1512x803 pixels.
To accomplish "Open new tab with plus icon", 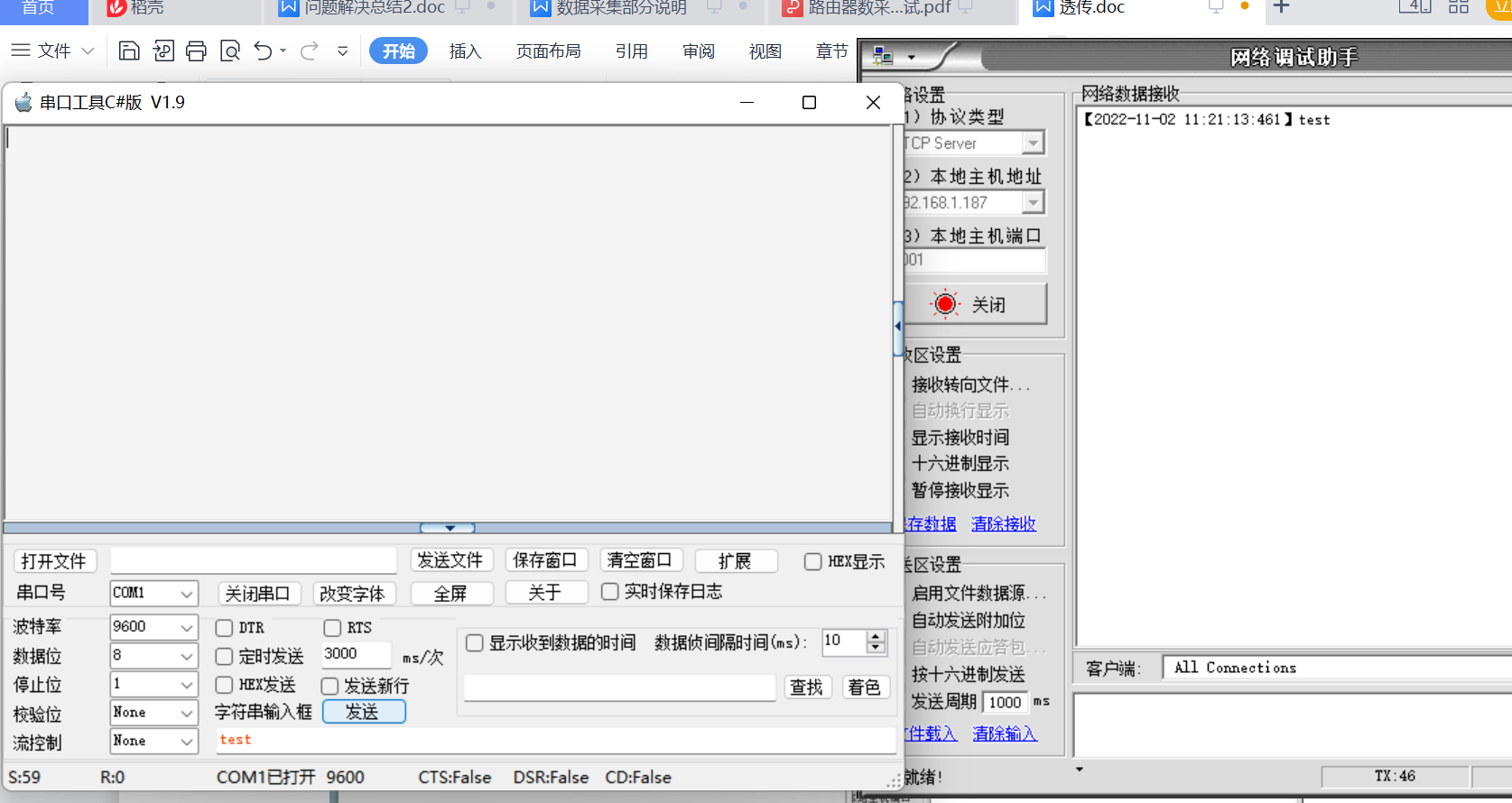I will click(1281, 8).
